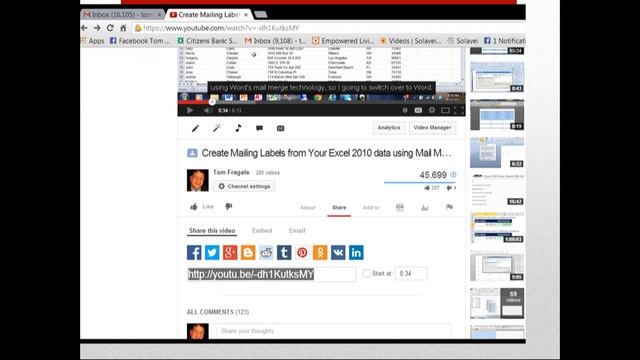640x360 pixels.
Task: Select the youtu.be share link field
Action: coord(271,274)
